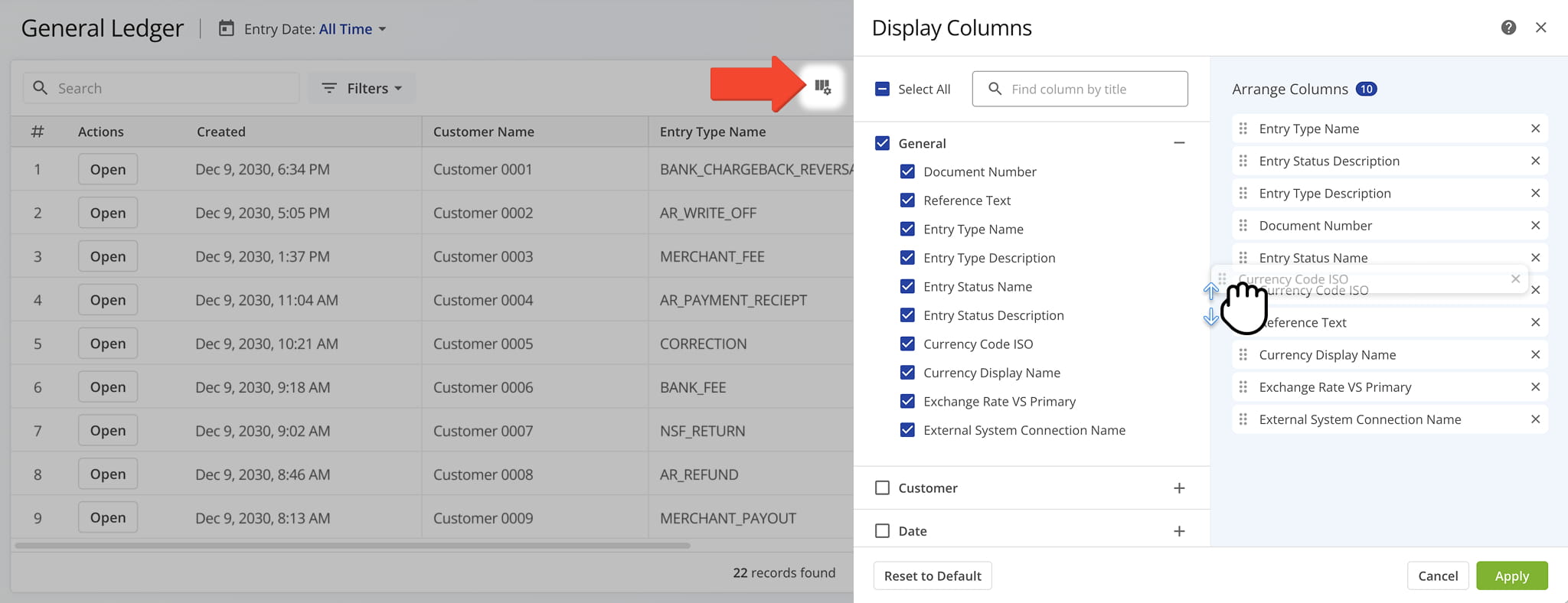
Task: Click the ledger horizontal scrollbar
Action: click(352, 546)
